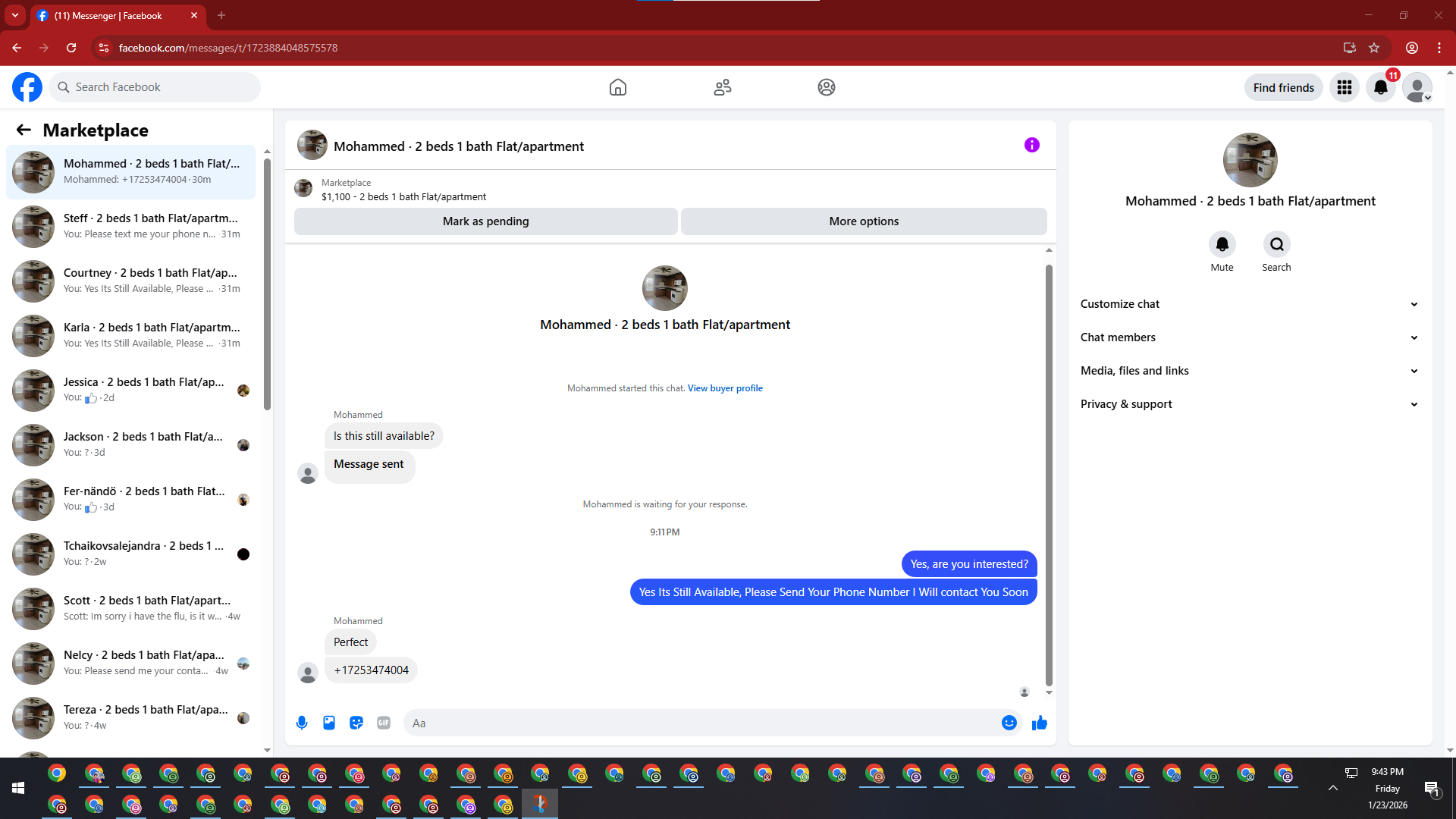
Task: Click the voice clip microphone icon
Action: coord(302,723)
